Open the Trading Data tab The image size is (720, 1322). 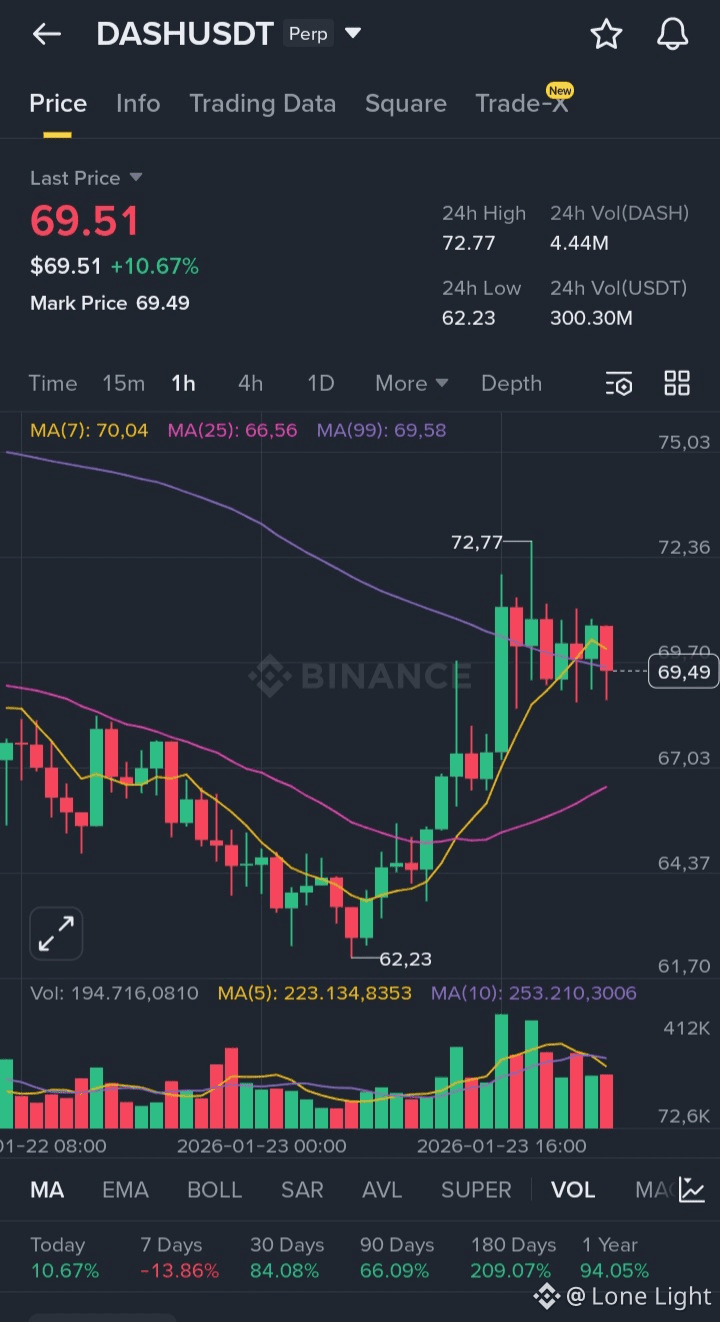(263, 104)
